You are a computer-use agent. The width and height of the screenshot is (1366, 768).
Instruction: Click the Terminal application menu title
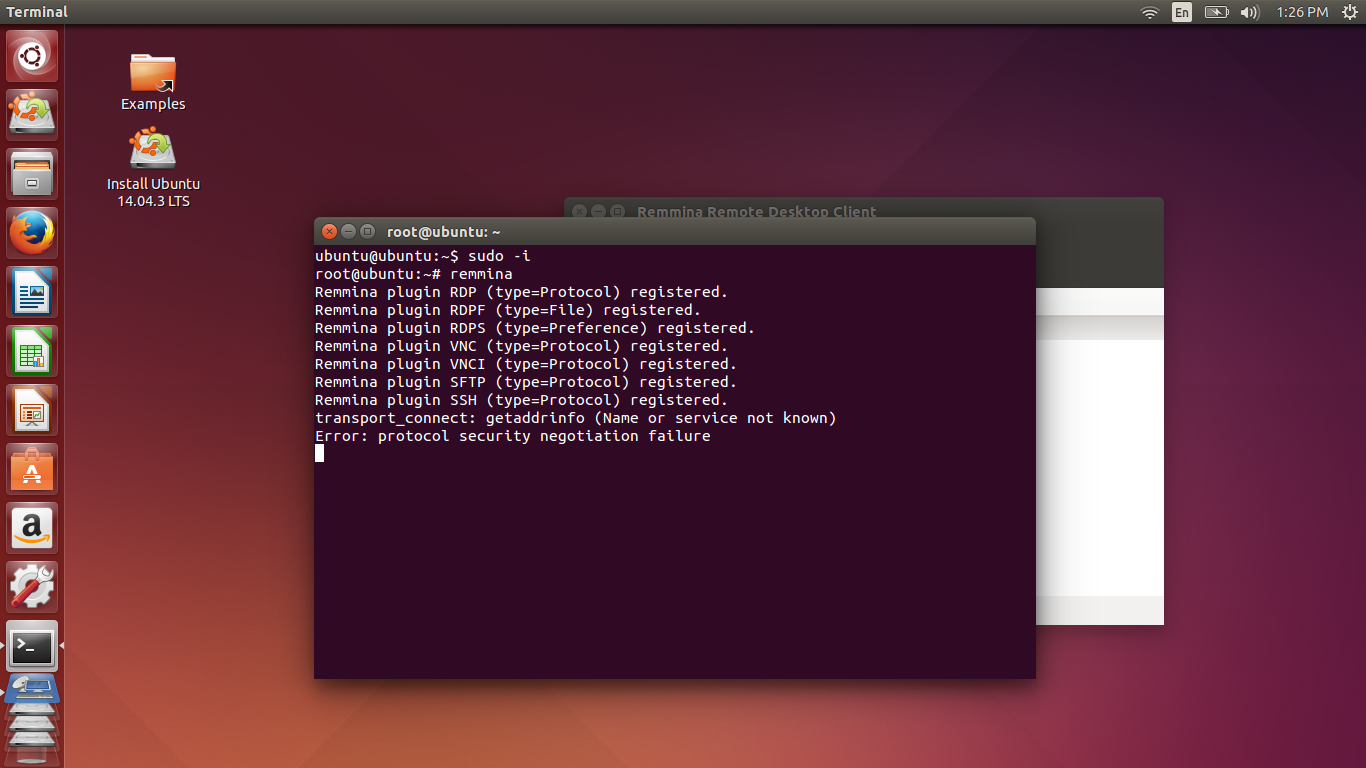pyautogui.click(x=37, y=12)
